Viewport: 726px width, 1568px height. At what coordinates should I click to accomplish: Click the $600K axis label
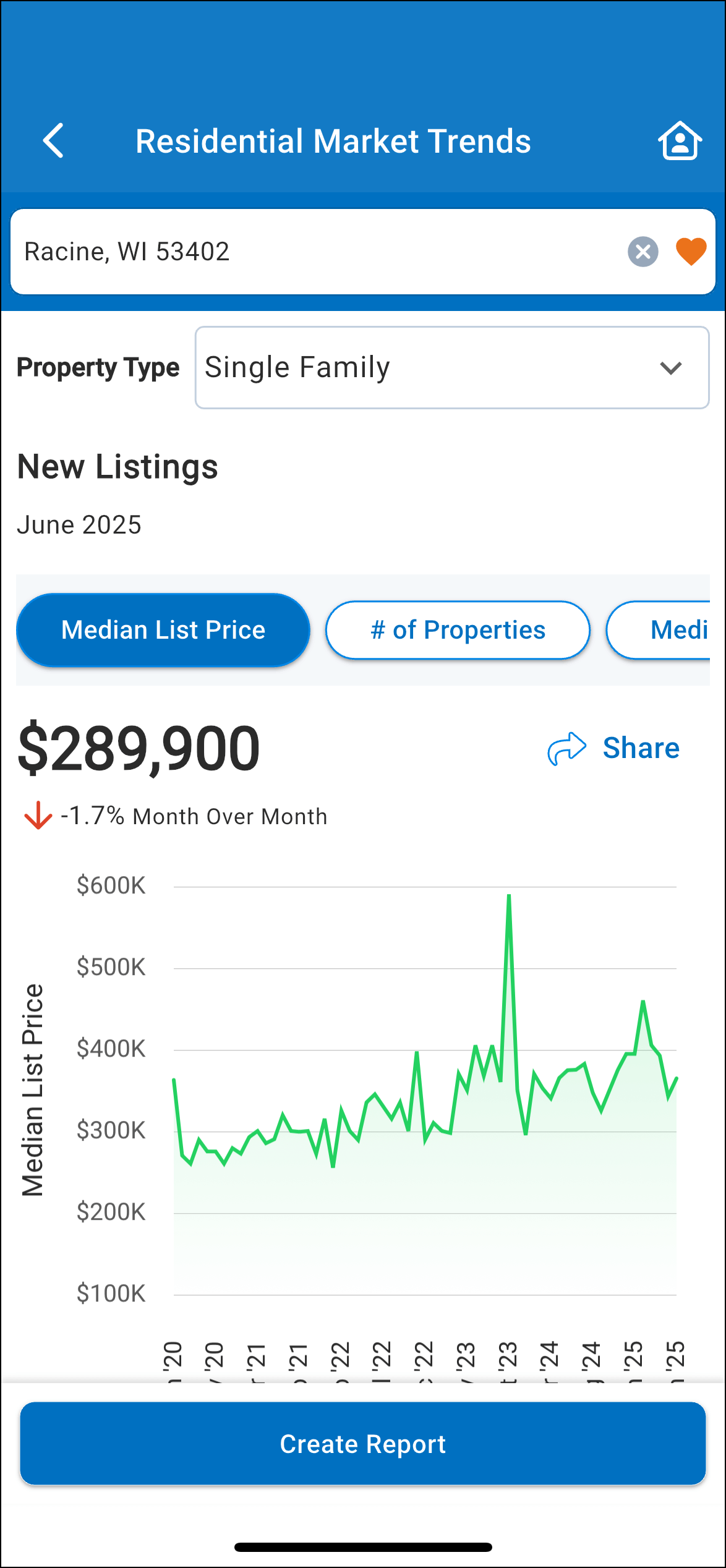[111, 885]
